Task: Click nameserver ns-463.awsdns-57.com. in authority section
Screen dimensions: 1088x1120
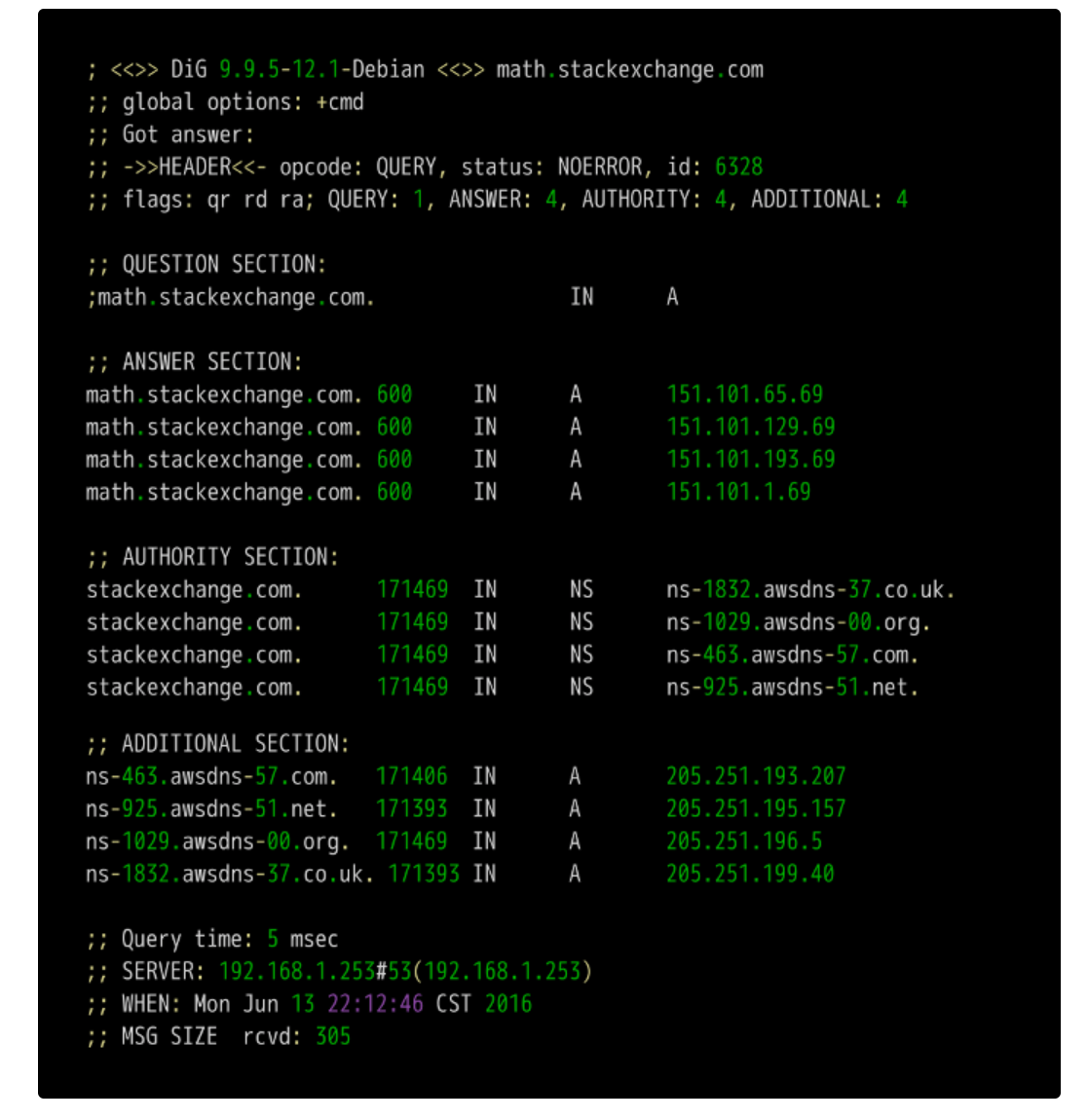Action: click(x=792, y=655)
